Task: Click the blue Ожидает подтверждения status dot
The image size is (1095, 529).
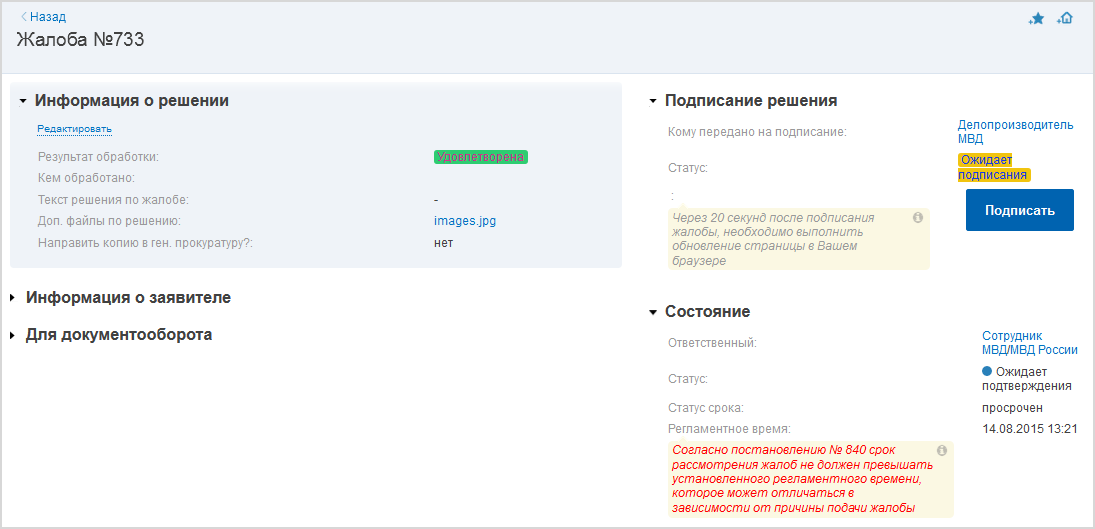Action: click(x=987, y=371)
